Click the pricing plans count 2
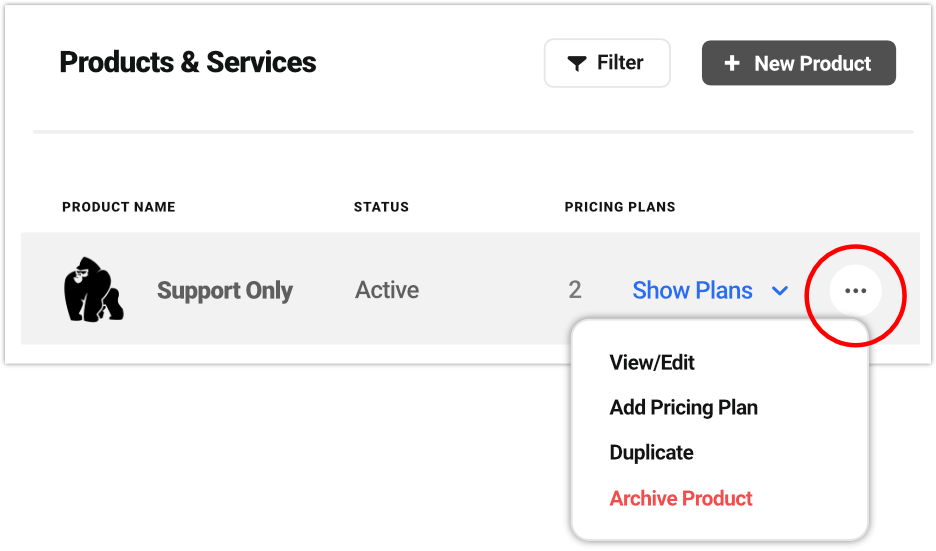The width and height of the screenshot is (936, 551). (575, 291)
